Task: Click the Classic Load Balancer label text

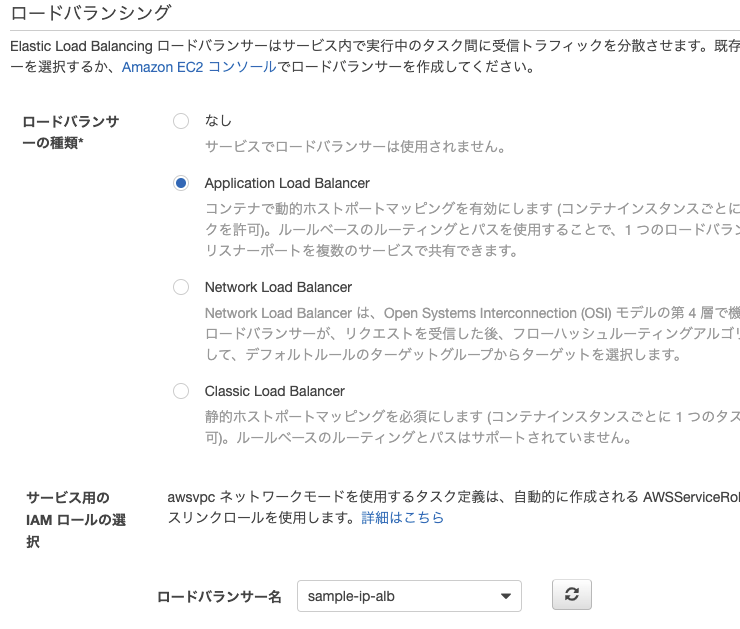Action: tap(274, 391)
